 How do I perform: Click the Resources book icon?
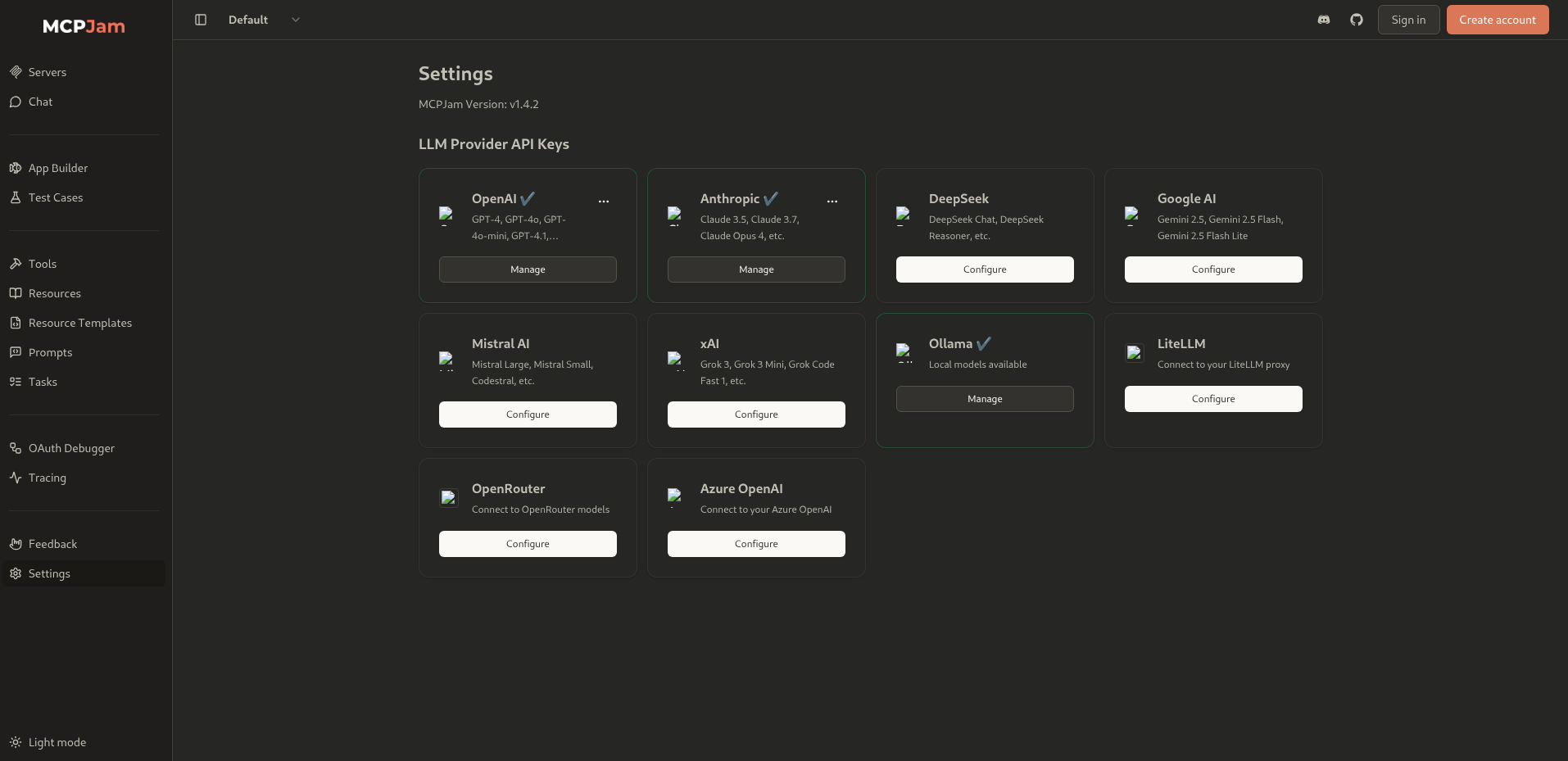16,293
